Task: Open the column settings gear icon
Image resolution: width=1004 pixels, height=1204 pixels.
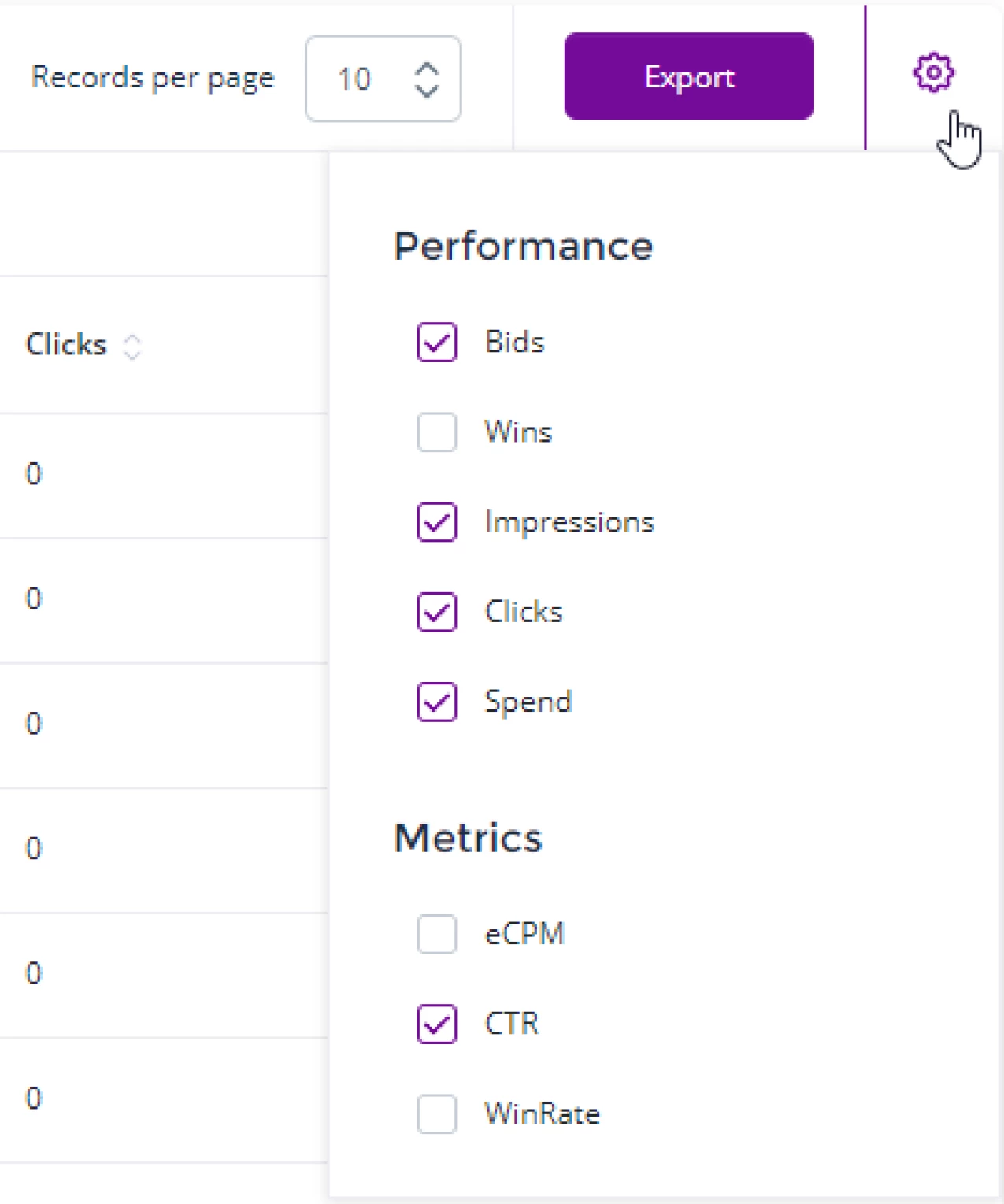Action: pos(932,72)
